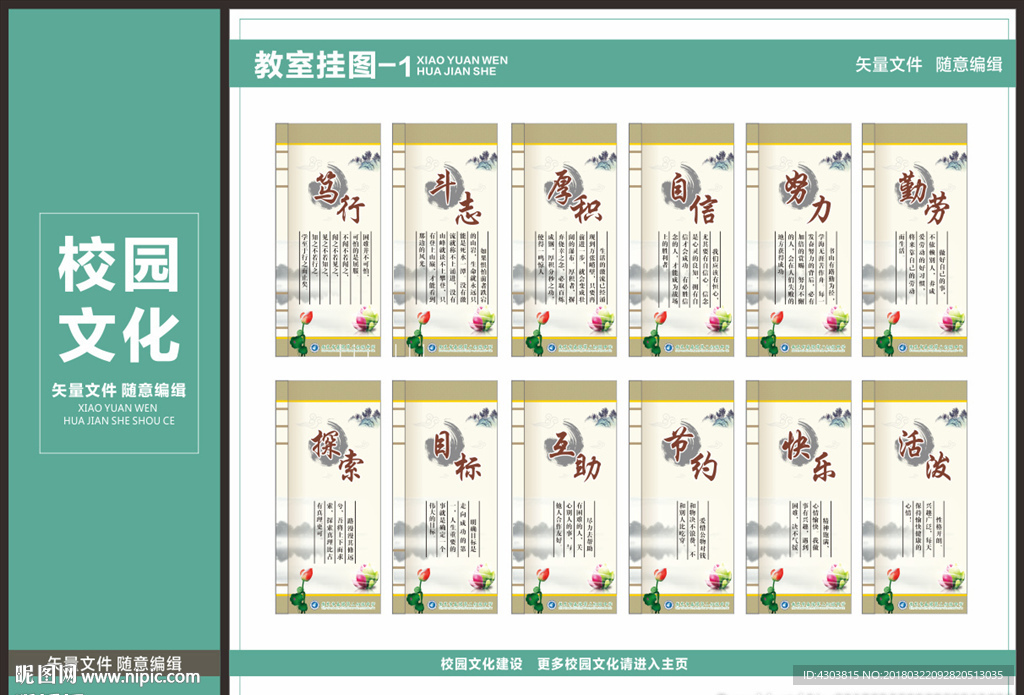Viewport: 1024px width, 695px height.
Task: Select the 校园文化 sidebar panel
Action: click(x=120, y=300)
